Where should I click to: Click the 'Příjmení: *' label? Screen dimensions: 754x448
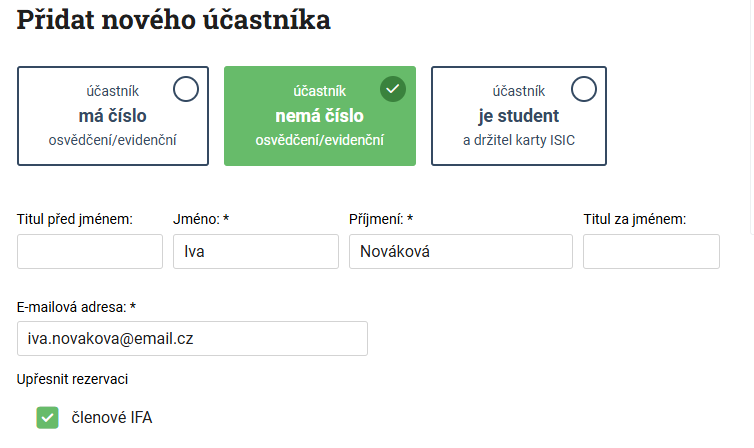381,219
